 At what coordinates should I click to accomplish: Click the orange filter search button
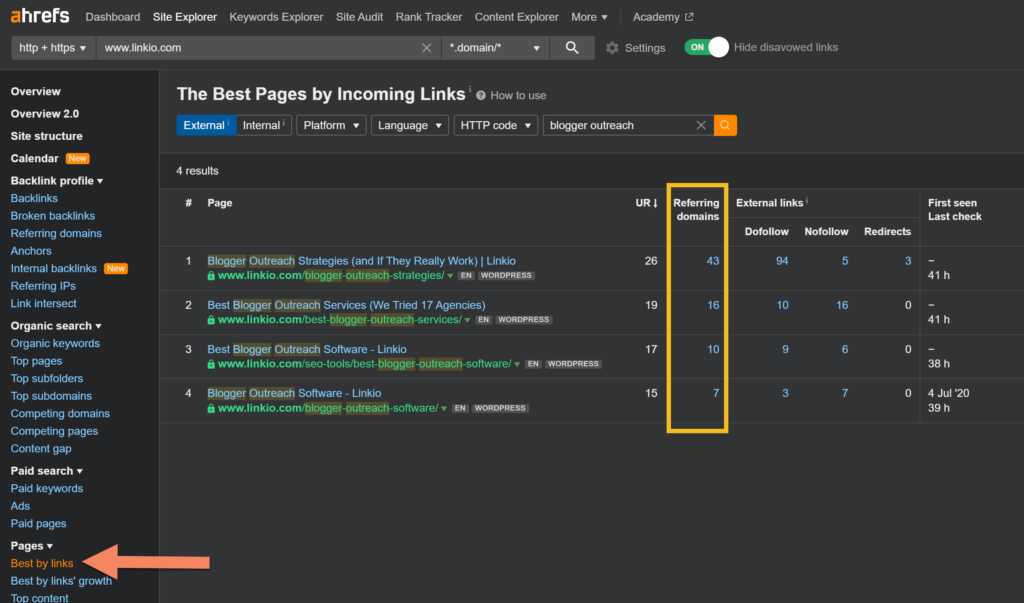725,125
